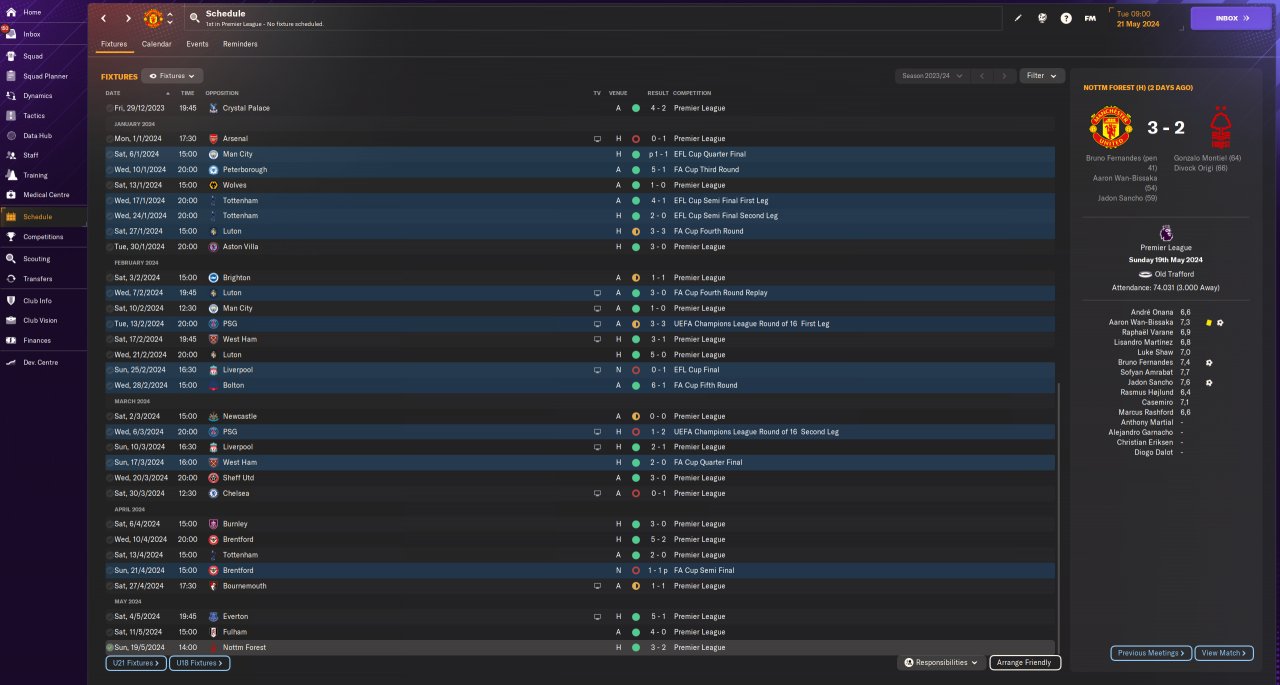Open the Responsibilities dropdown
The width and height of the screenshot is (1280, 685).
pyautogui.click(x=941, y=663)
